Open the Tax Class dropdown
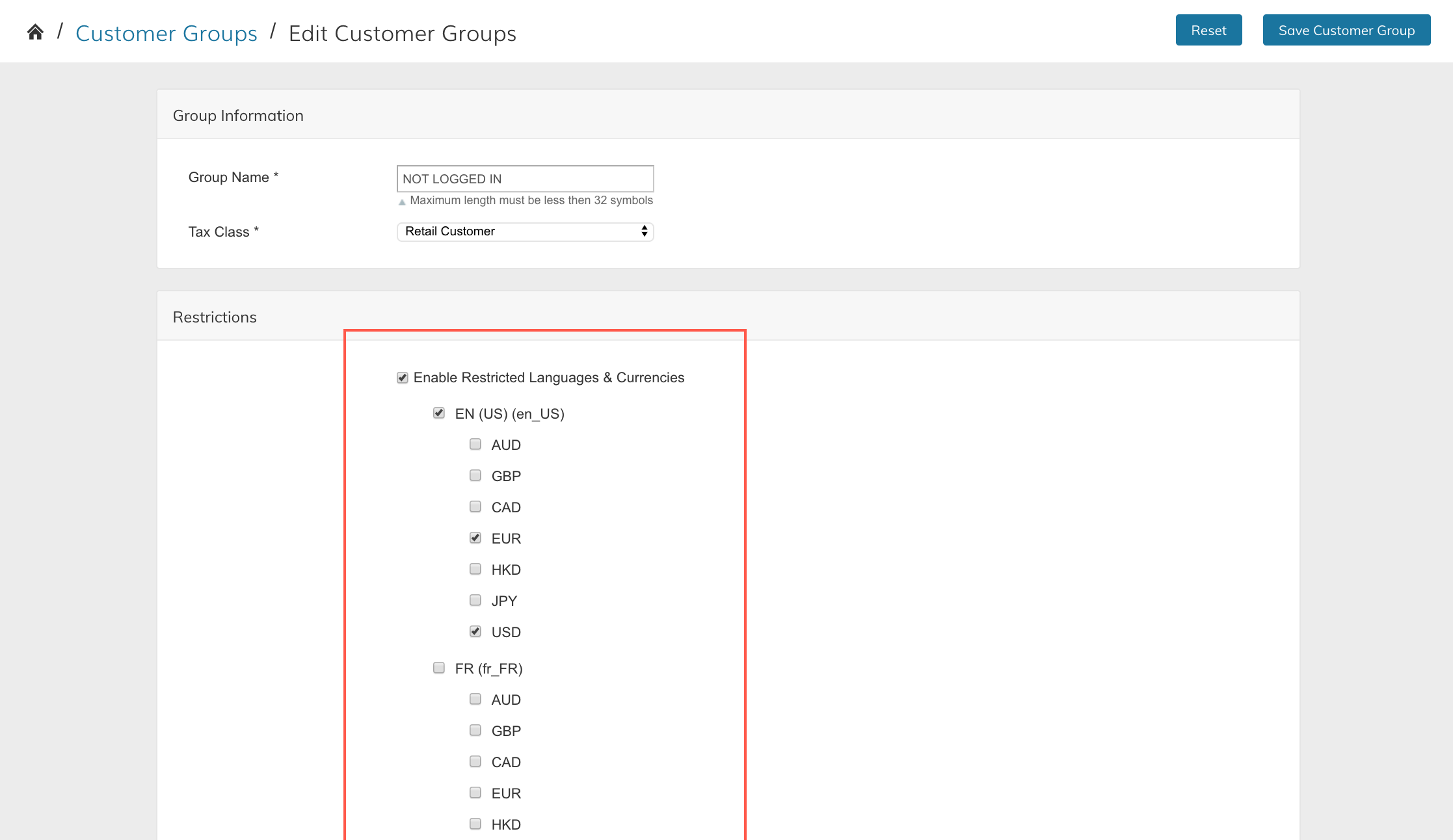 pos(525,231)
